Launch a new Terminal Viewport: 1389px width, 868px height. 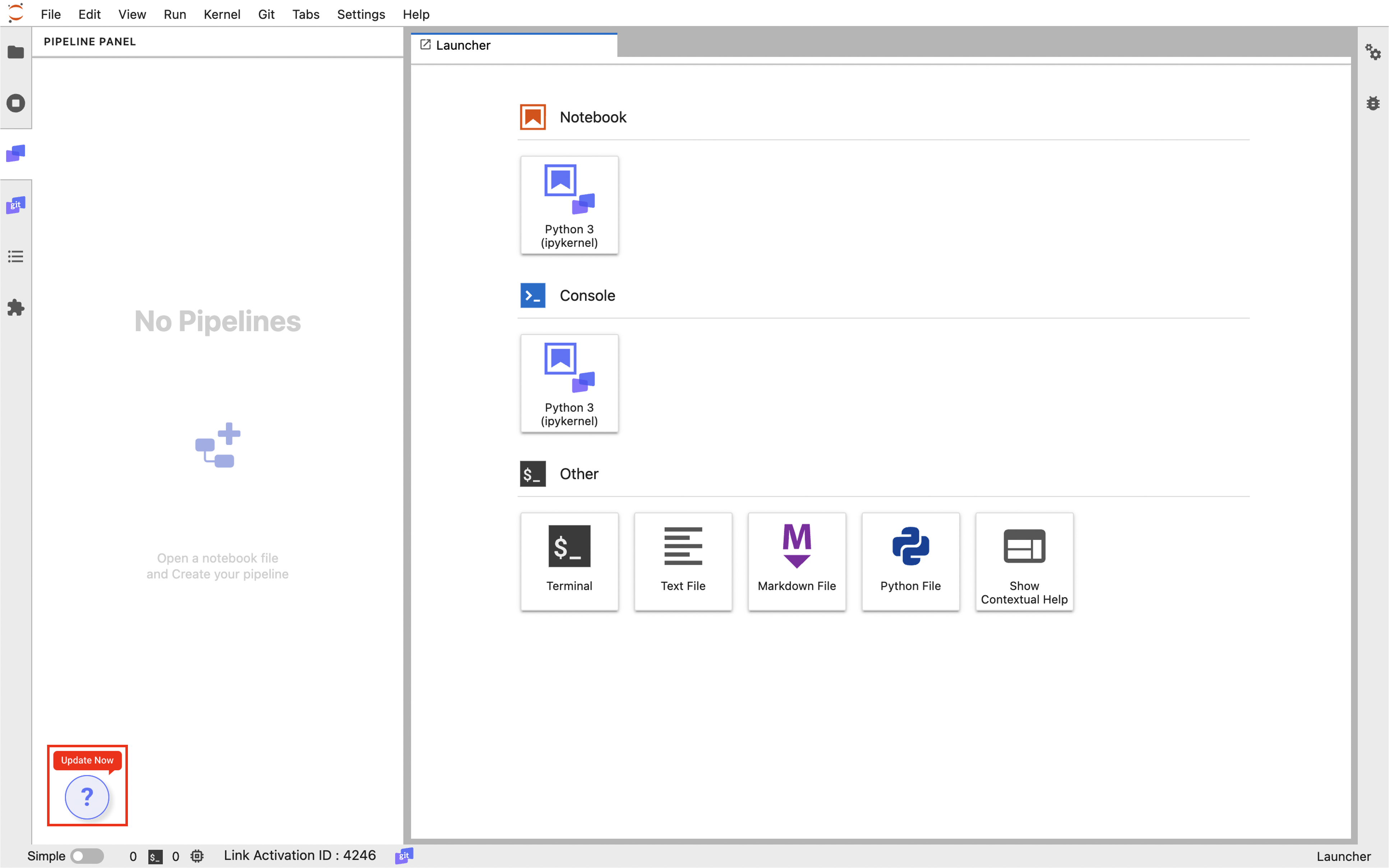click(569, 561)
